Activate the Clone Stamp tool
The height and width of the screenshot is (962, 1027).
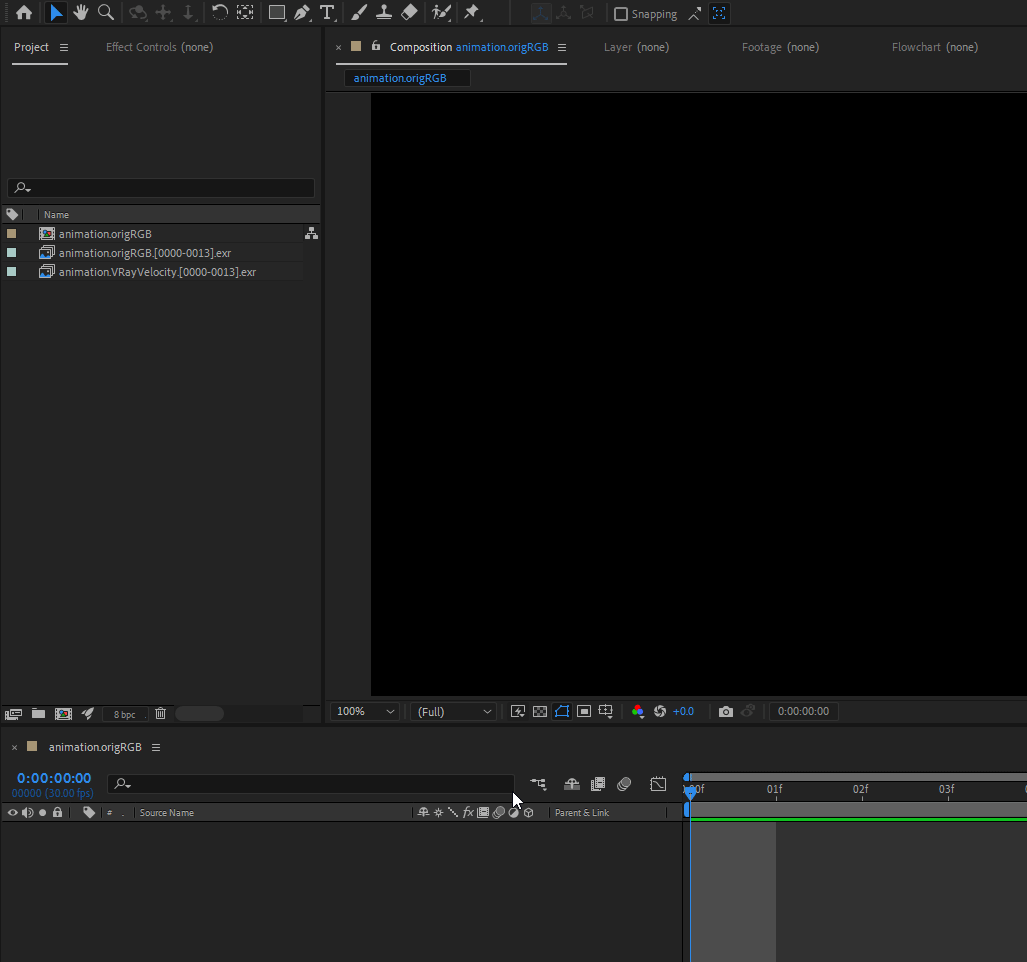click(384, 13)
